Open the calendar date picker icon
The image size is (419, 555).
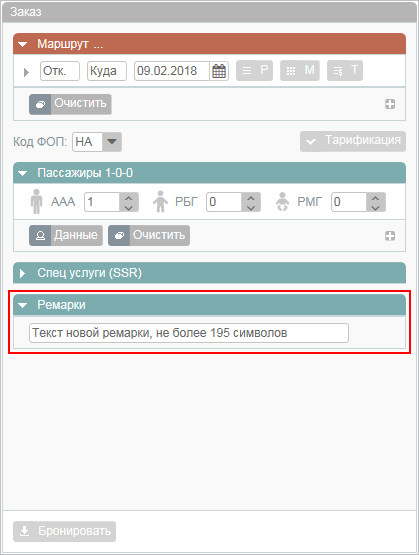219,71
